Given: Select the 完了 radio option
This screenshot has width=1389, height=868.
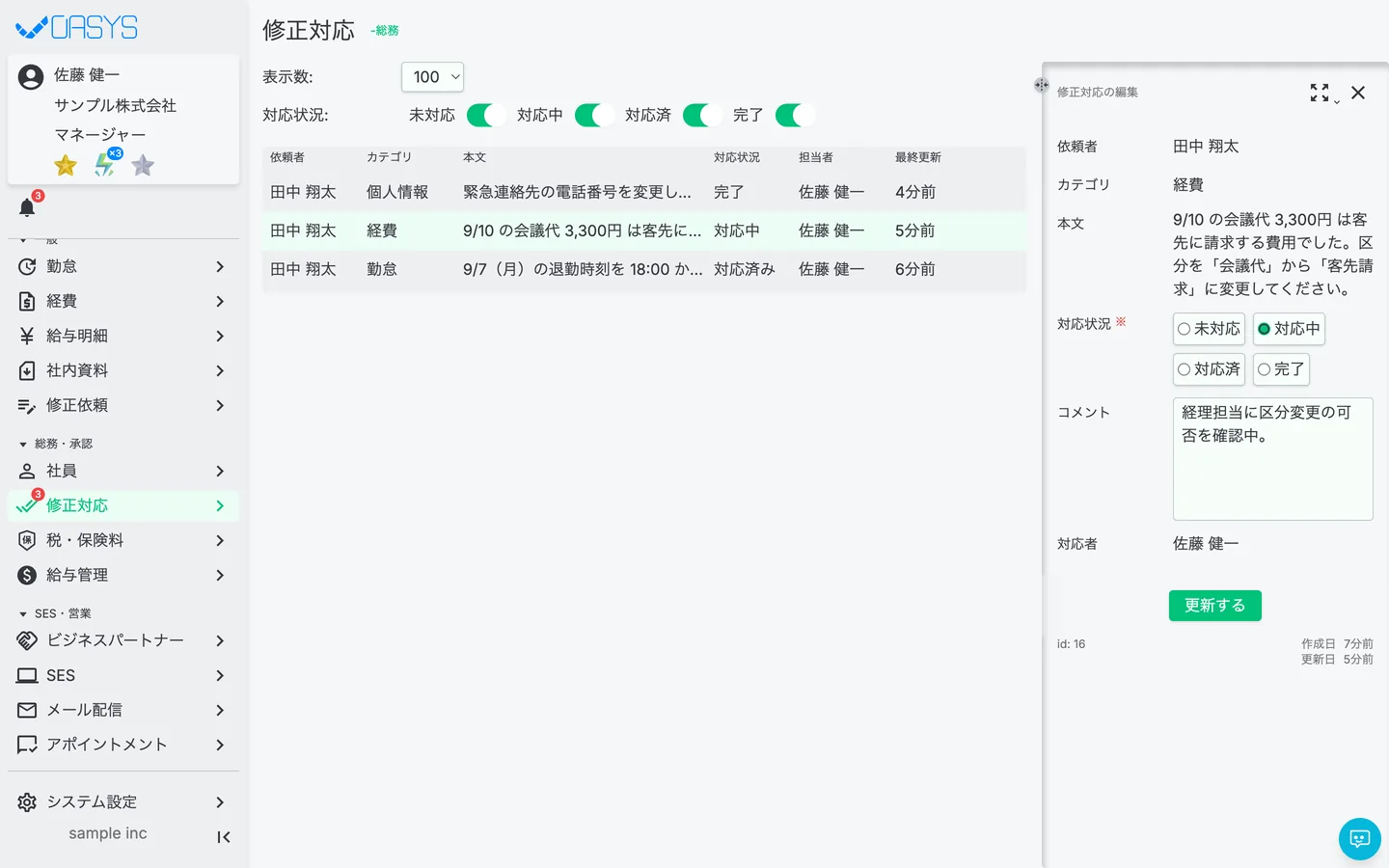Looking at the screenshot, I should point(1281,369).
